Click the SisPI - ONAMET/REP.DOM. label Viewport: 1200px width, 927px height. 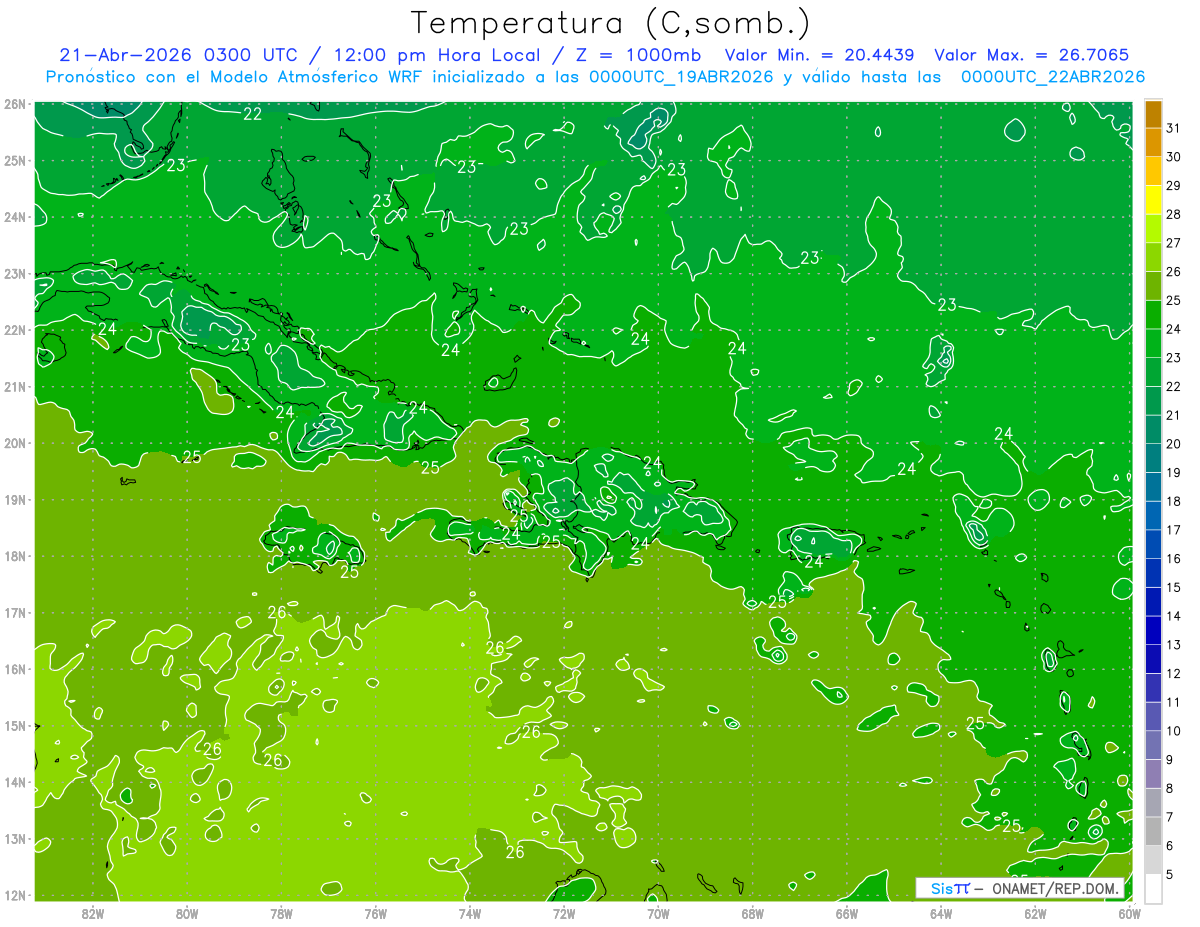tap(1020, 889)
